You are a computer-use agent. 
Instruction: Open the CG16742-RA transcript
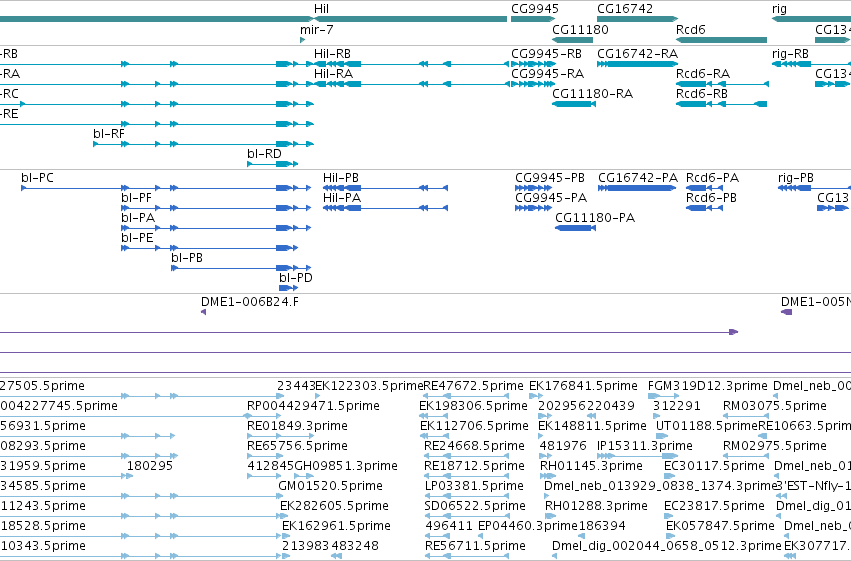(637, 64)
